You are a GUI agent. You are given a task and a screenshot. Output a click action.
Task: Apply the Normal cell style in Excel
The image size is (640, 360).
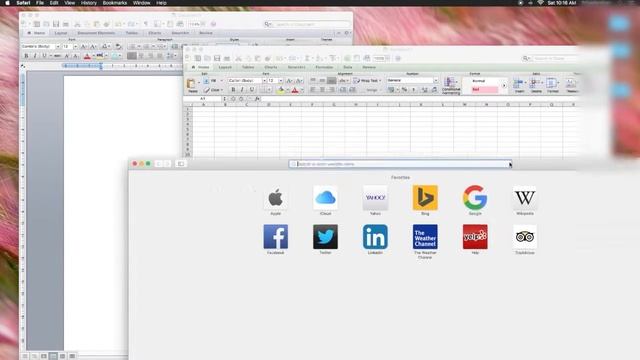484,81
